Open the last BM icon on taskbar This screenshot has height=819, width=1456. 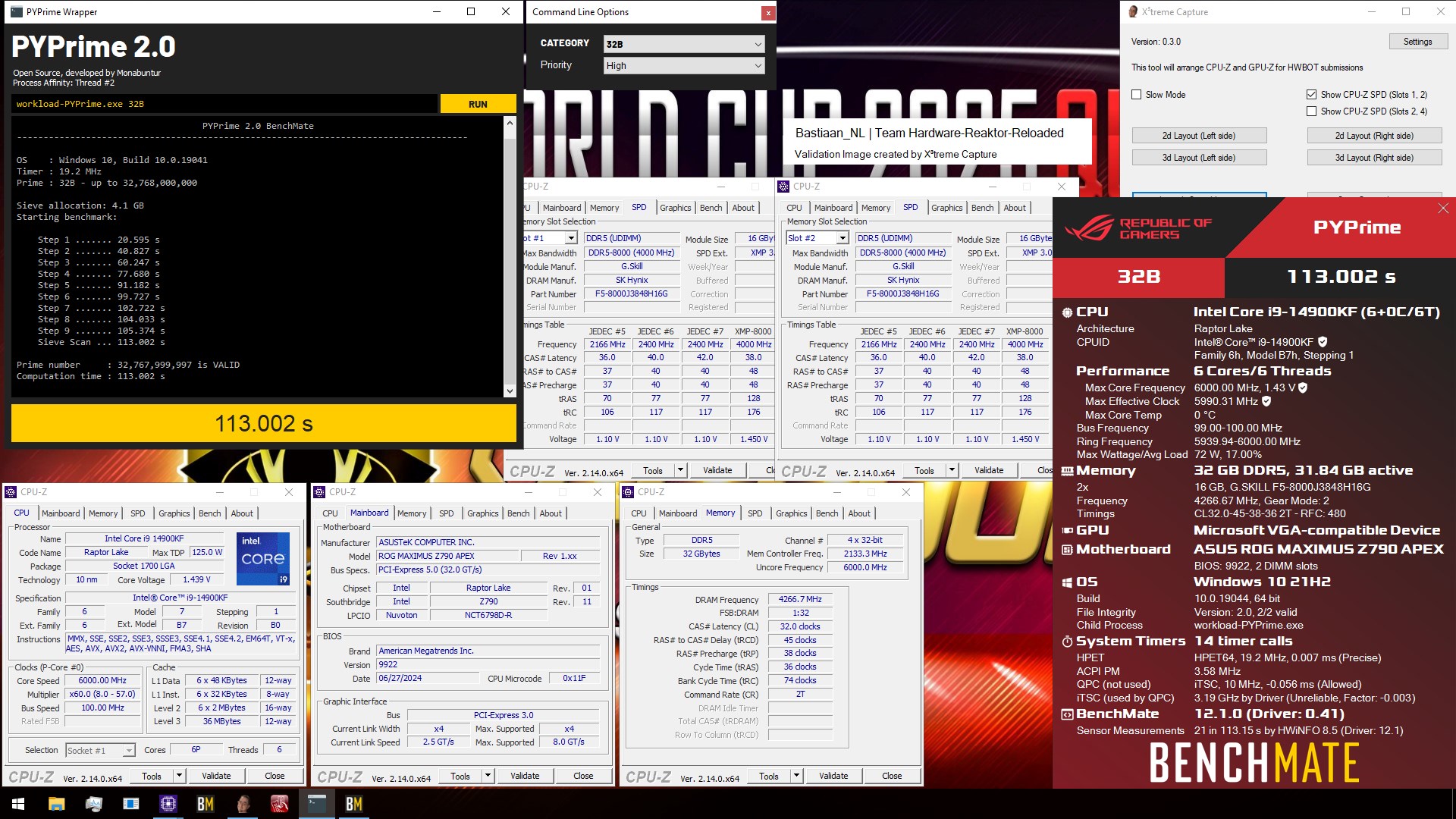coord(354,804)
